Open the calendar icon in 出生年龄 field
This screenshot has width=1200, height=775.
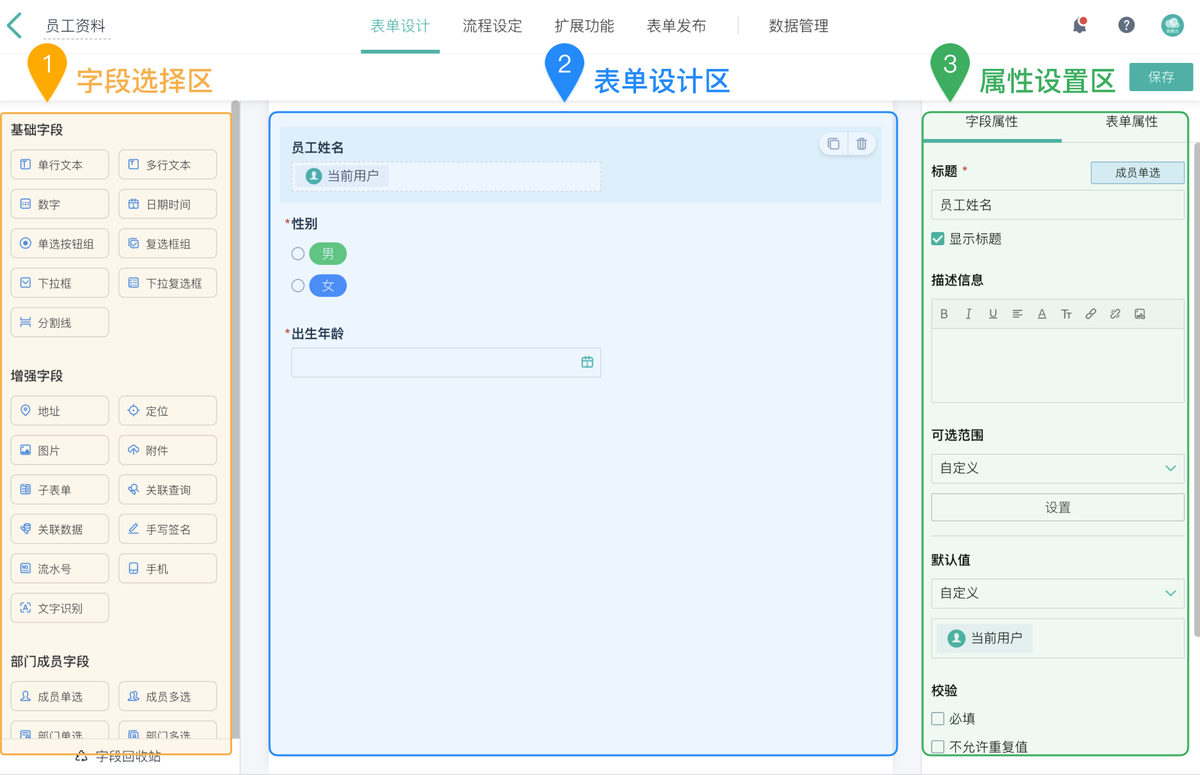click(587, 362)
